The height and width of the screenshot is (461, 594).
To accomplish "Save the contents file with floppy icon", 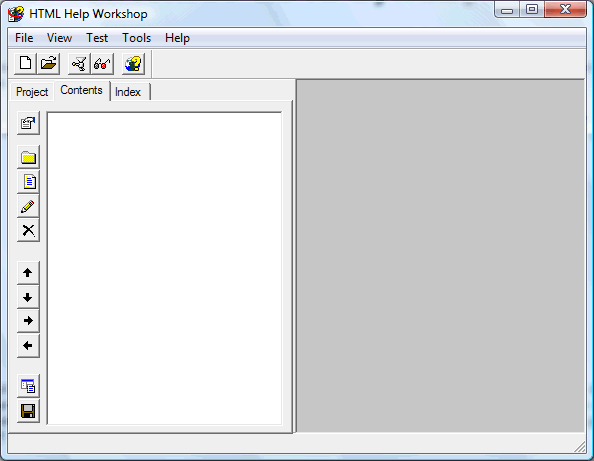I will [x=28, y=411].
